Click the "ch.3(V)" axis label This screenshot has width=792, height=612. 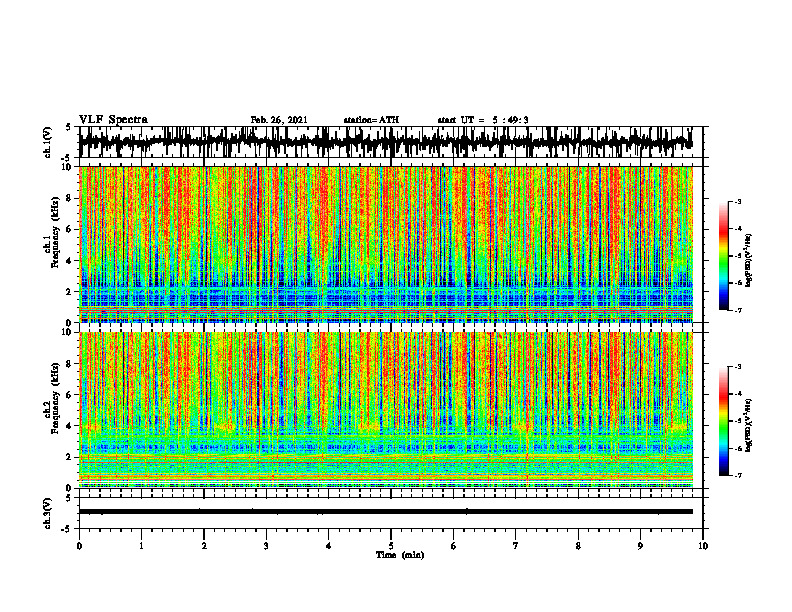click(x=48, y=514)
